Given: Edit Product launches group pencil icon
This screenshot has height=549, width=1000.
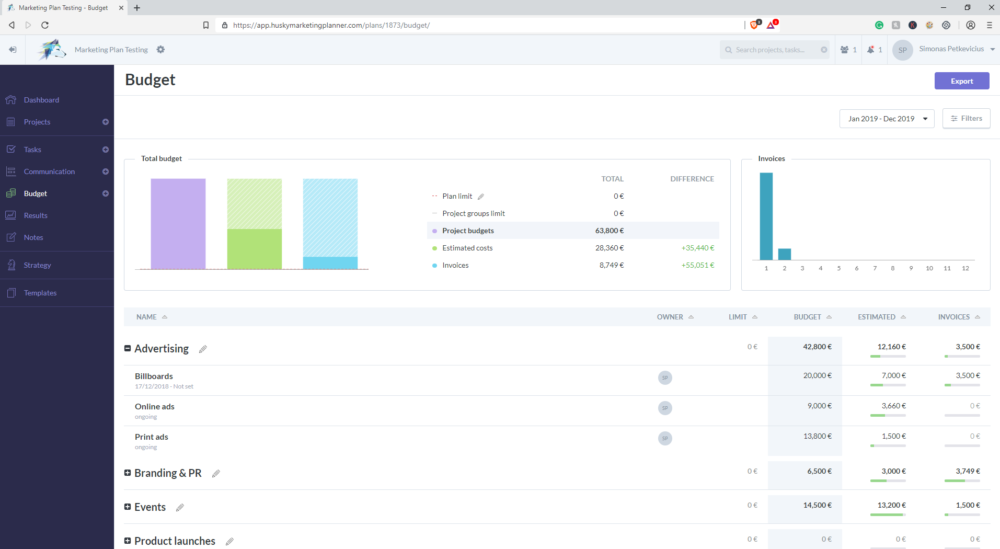Looking at the screenshot, I should coord(230,541).
